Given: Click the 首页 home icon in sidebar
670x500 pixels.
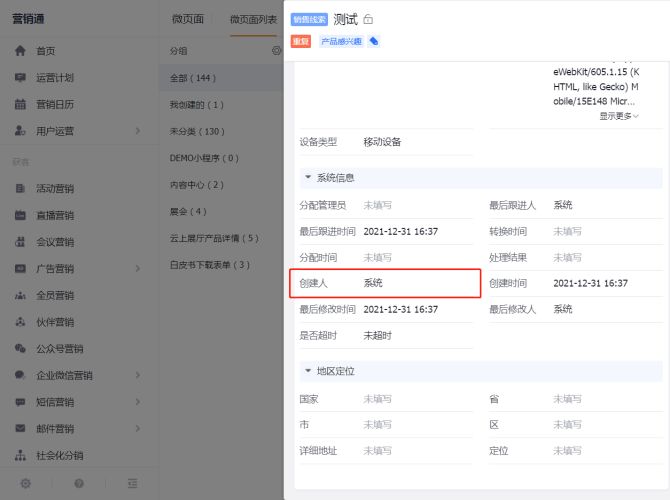Looking at the screenshot, I should pyautogui.click(x=20, y=51).
